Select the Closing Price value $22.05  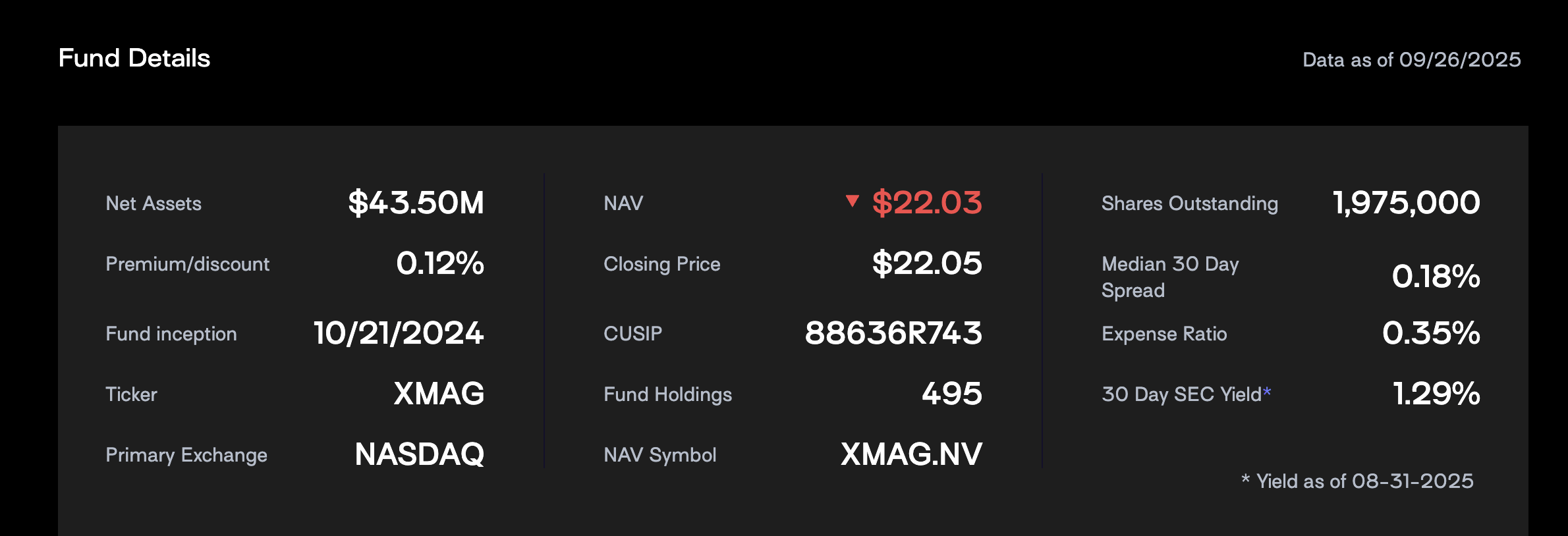point(927,263)
